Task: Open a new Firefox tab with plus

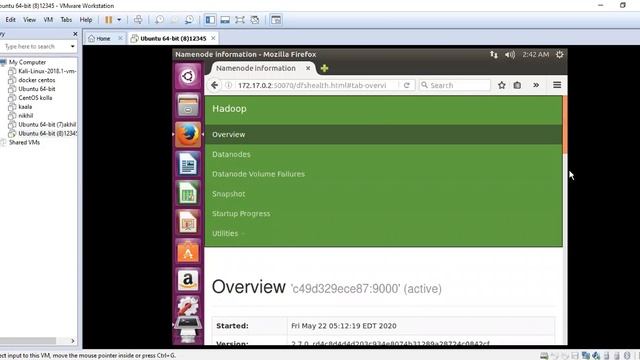Action: tap(324, 68)
